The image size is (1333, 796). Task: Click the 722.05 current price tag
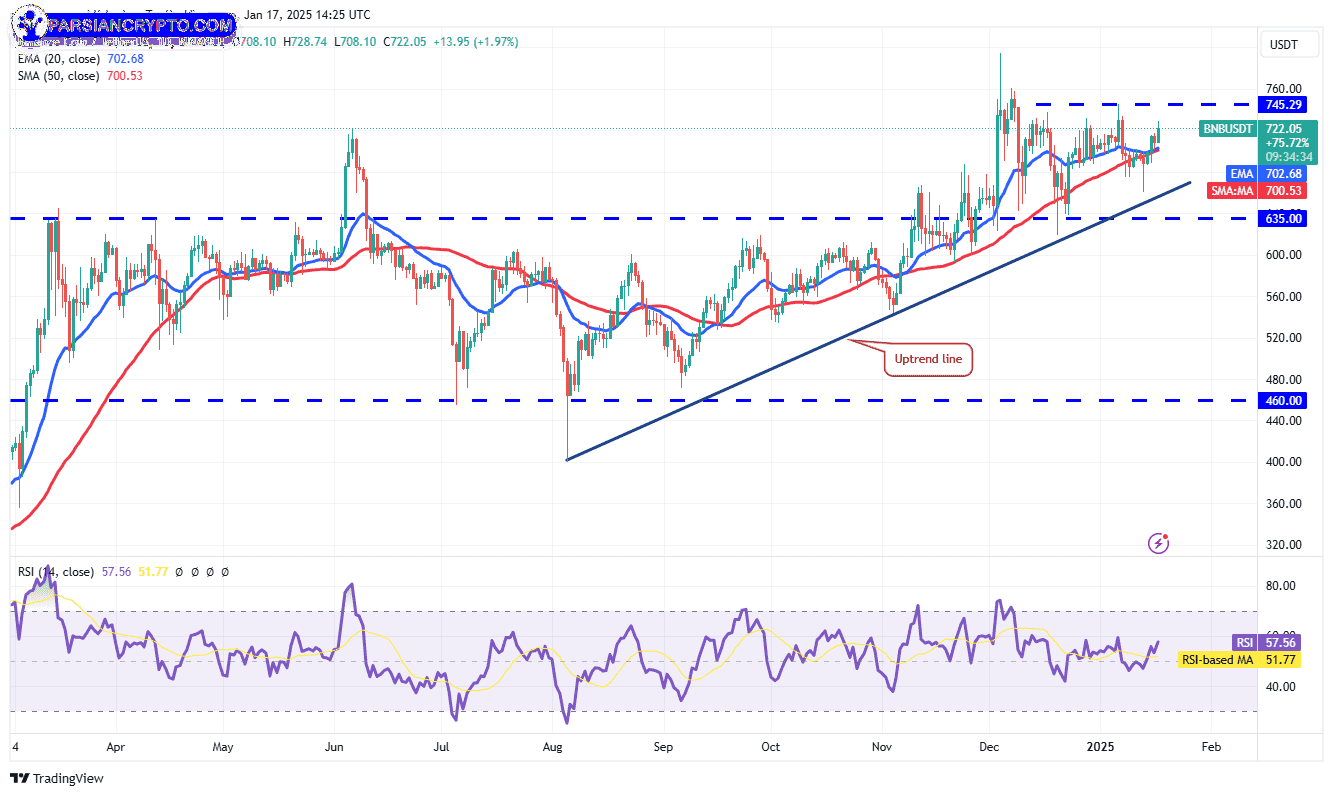pyautogui.click(x=1283, y=129)
